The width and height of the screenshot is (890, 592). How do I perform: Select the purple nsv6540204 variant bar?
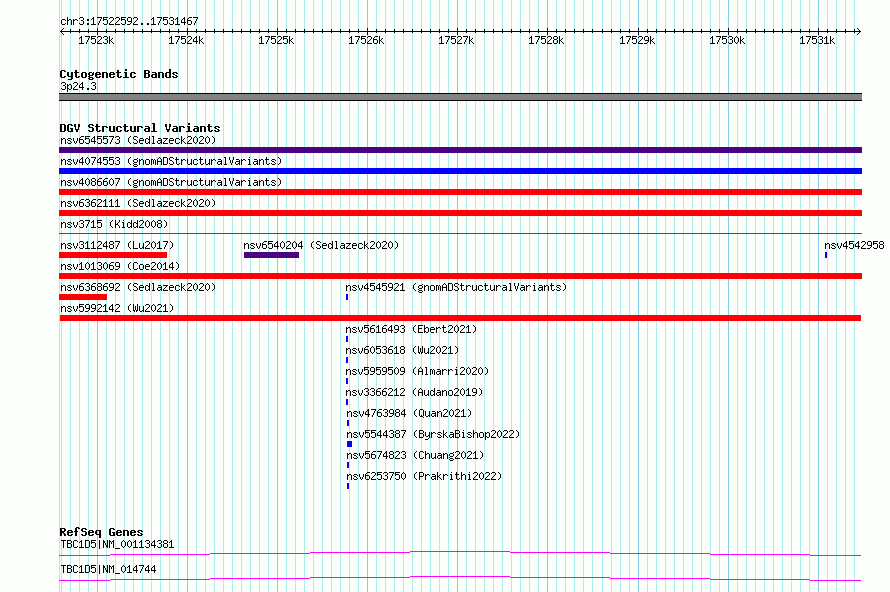click(x=271, y=255)
